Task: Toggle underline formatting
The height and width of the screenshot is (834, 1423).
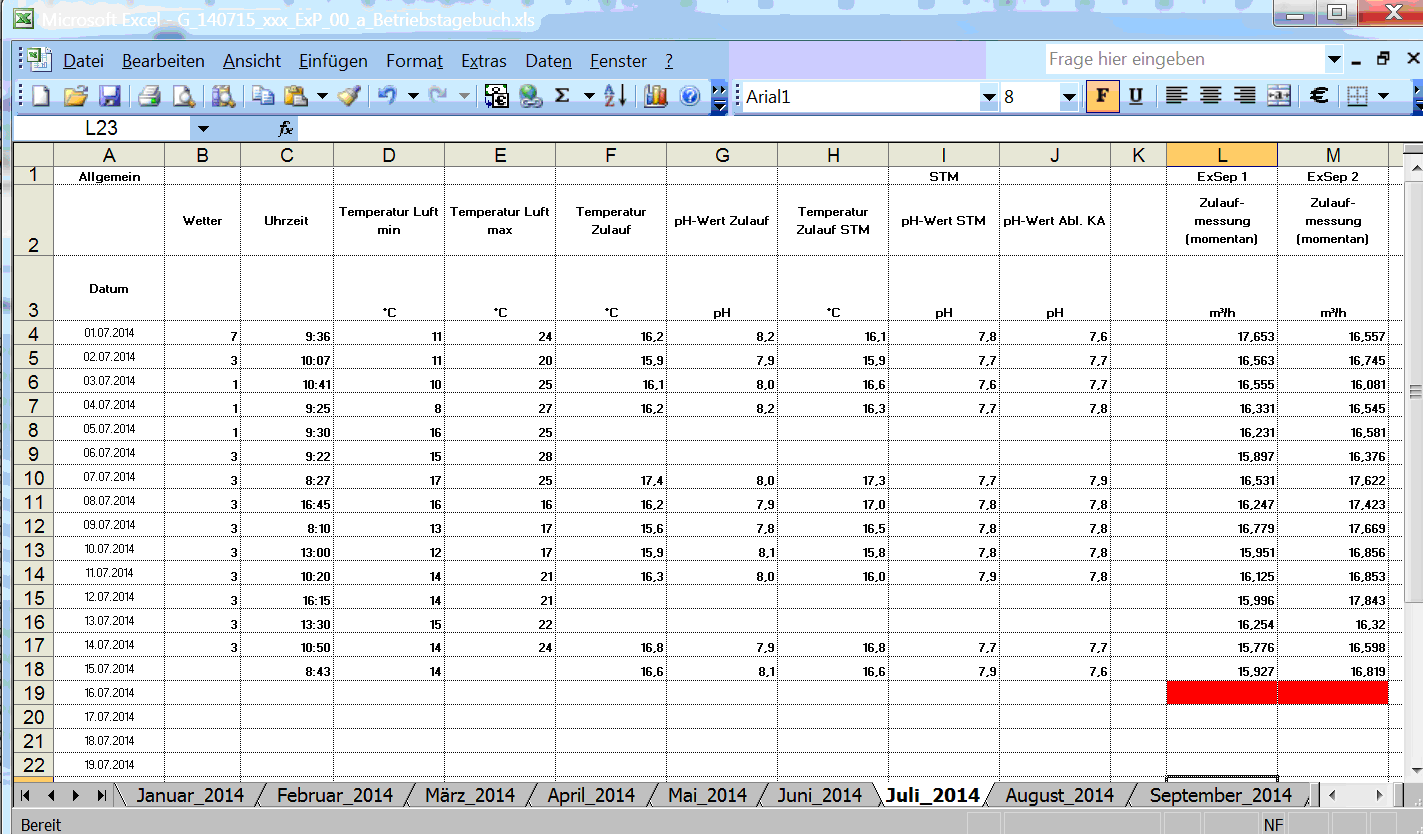Action: [x=1136, y=96]
